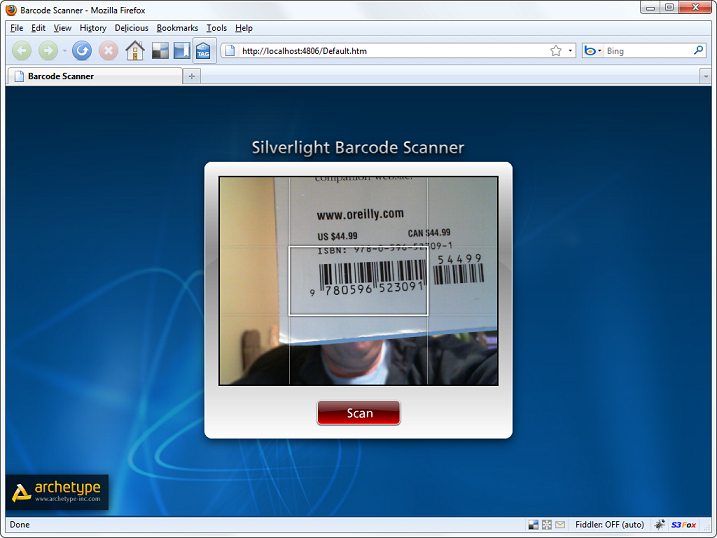Click the webcam barcode preview

click(358, 281)
